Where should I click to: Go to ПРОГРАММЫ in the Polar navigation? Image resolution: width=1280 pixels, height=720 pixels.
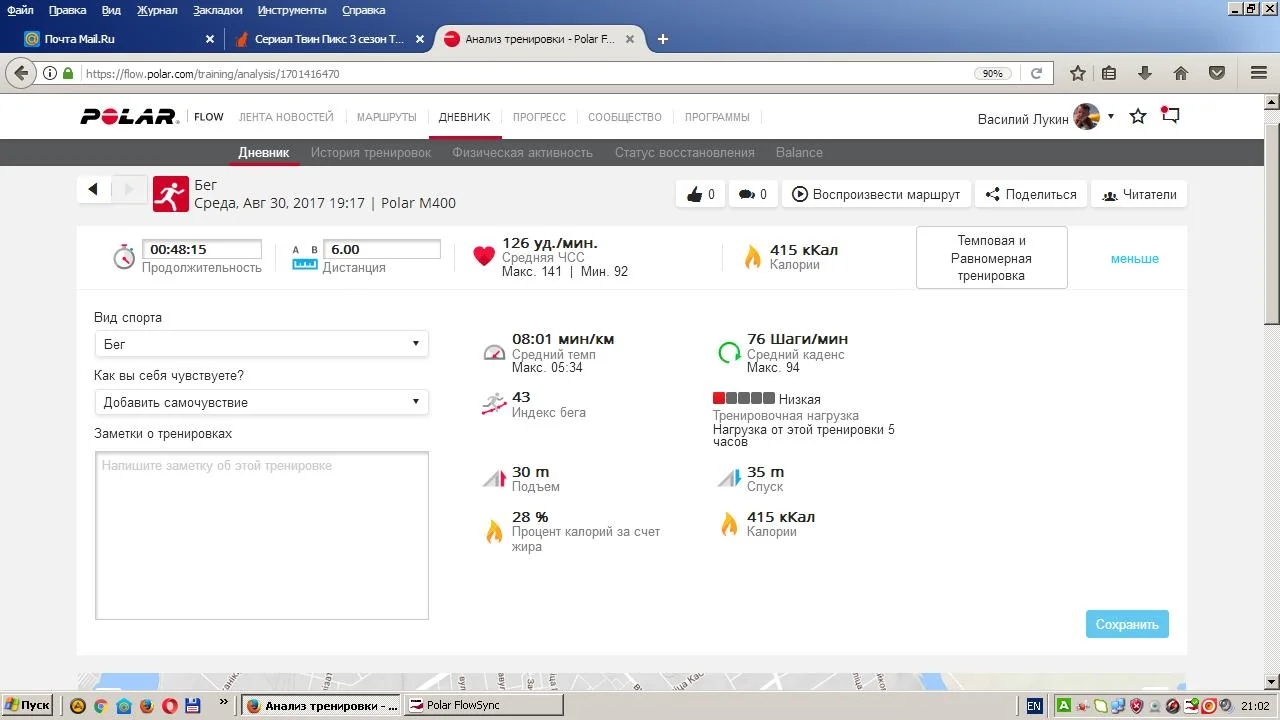(x=717, y=117)
